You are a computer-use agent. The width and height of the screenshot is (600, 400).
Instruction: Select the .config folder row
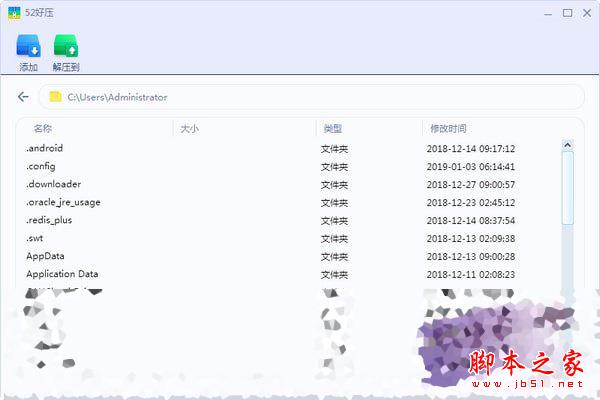pos(291,167)
